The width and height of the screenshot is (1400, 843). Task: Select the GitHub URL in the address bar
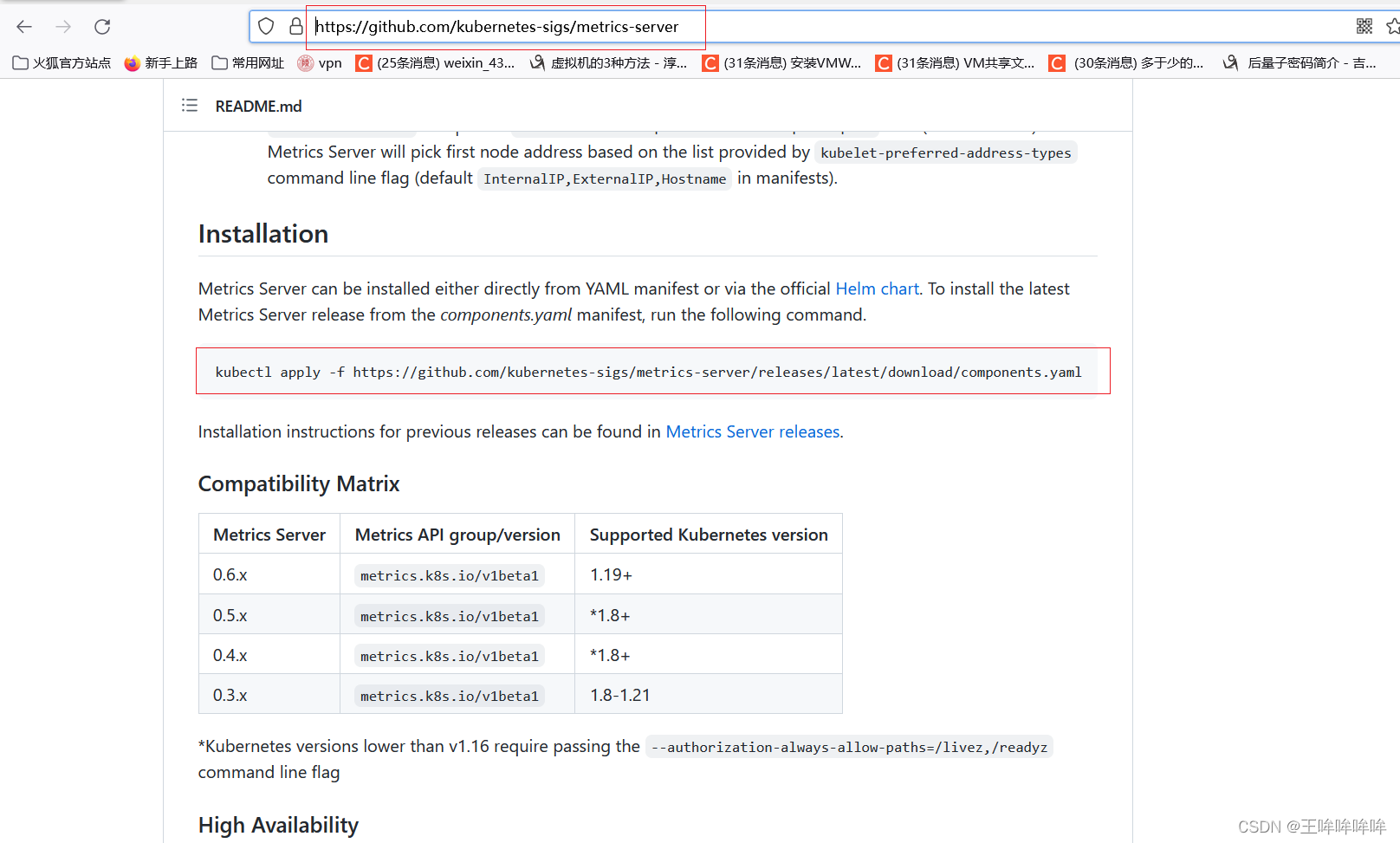496,27
